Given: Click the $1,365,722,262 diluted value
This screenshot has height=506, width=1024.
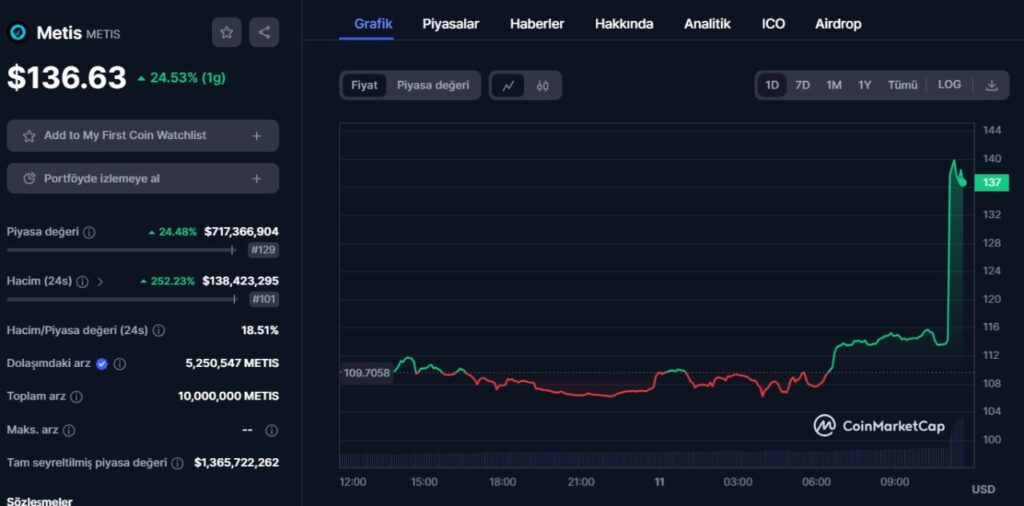Looking at the screenshot, I should coord(236,463).
